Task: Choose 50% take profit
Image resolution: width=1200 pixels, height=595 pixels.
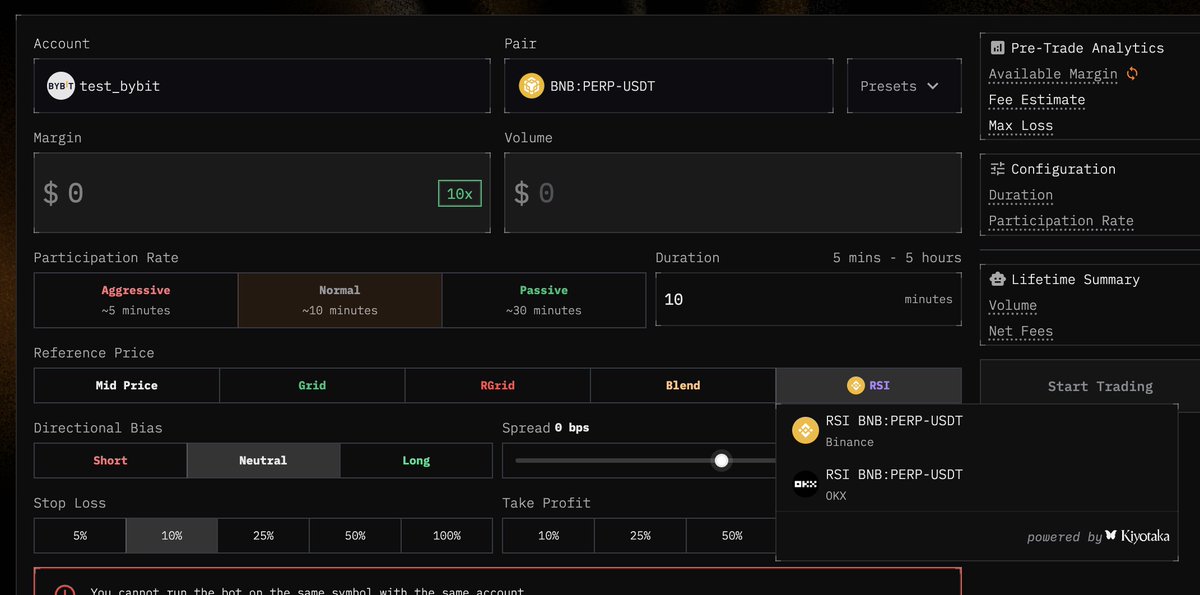Action: point(732,536)
